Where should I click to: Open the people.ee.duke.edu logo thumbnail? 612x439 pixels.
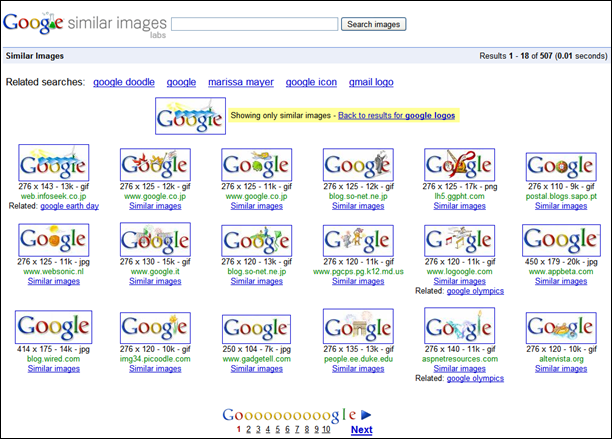tap(358, 326)
